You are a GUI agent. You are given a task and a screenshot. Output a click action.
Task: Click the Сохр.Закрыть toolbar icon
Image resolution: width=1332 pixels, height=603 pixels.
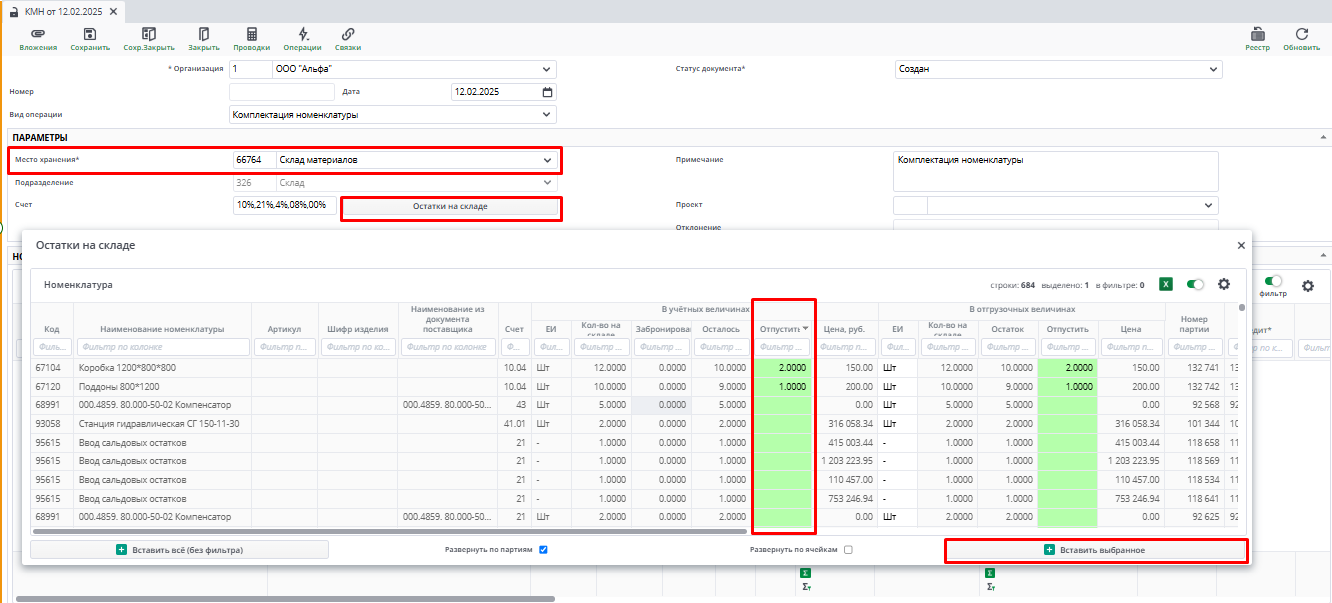[x=149, y=34]
